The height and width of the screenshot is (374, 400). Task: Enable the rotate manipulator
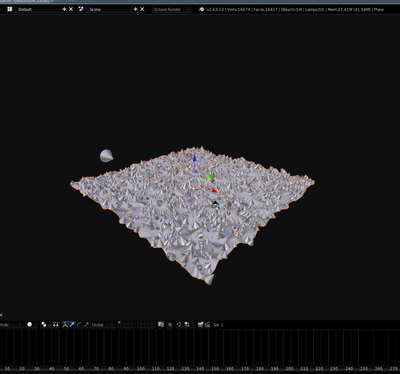coord(79,324)
